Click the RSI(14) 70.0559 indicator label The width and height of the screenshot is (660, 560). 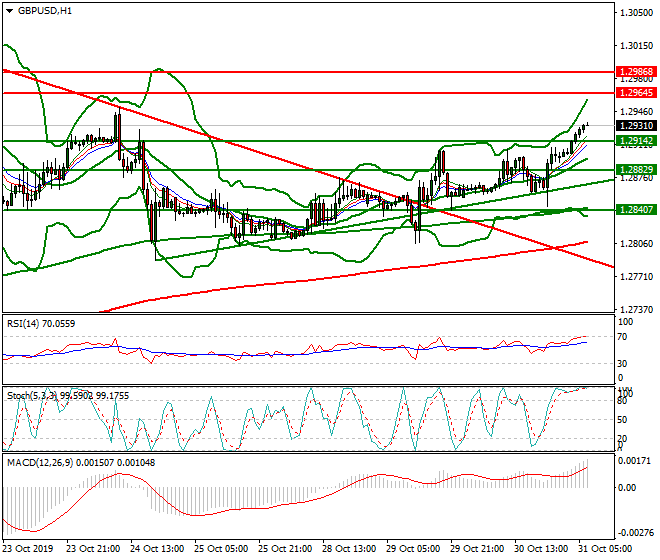(x=41, y=324)
